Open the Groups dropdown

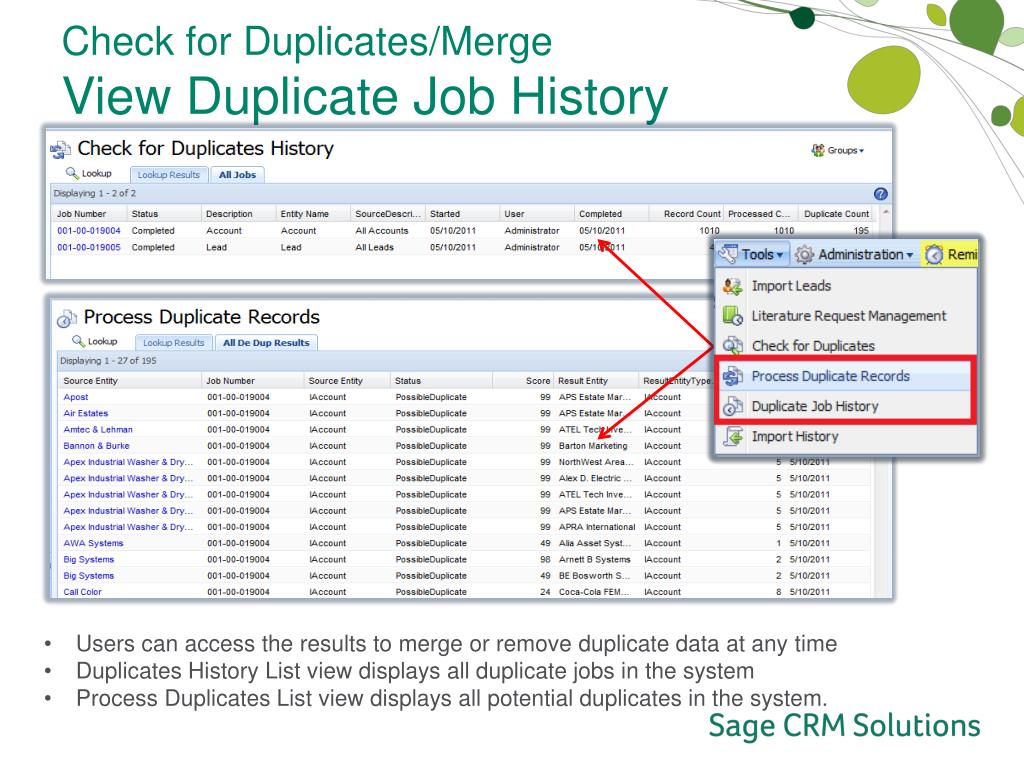pos(837,150)
